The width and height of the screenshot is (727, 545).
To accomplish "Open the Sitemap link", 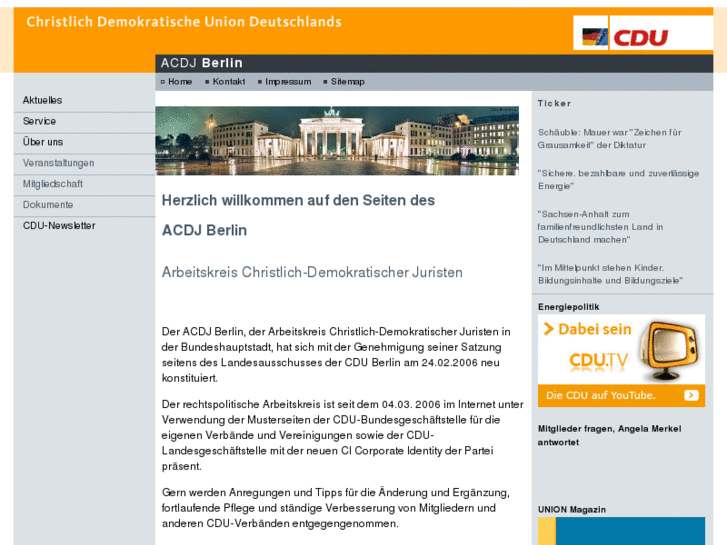I will [x=348, y=82].
